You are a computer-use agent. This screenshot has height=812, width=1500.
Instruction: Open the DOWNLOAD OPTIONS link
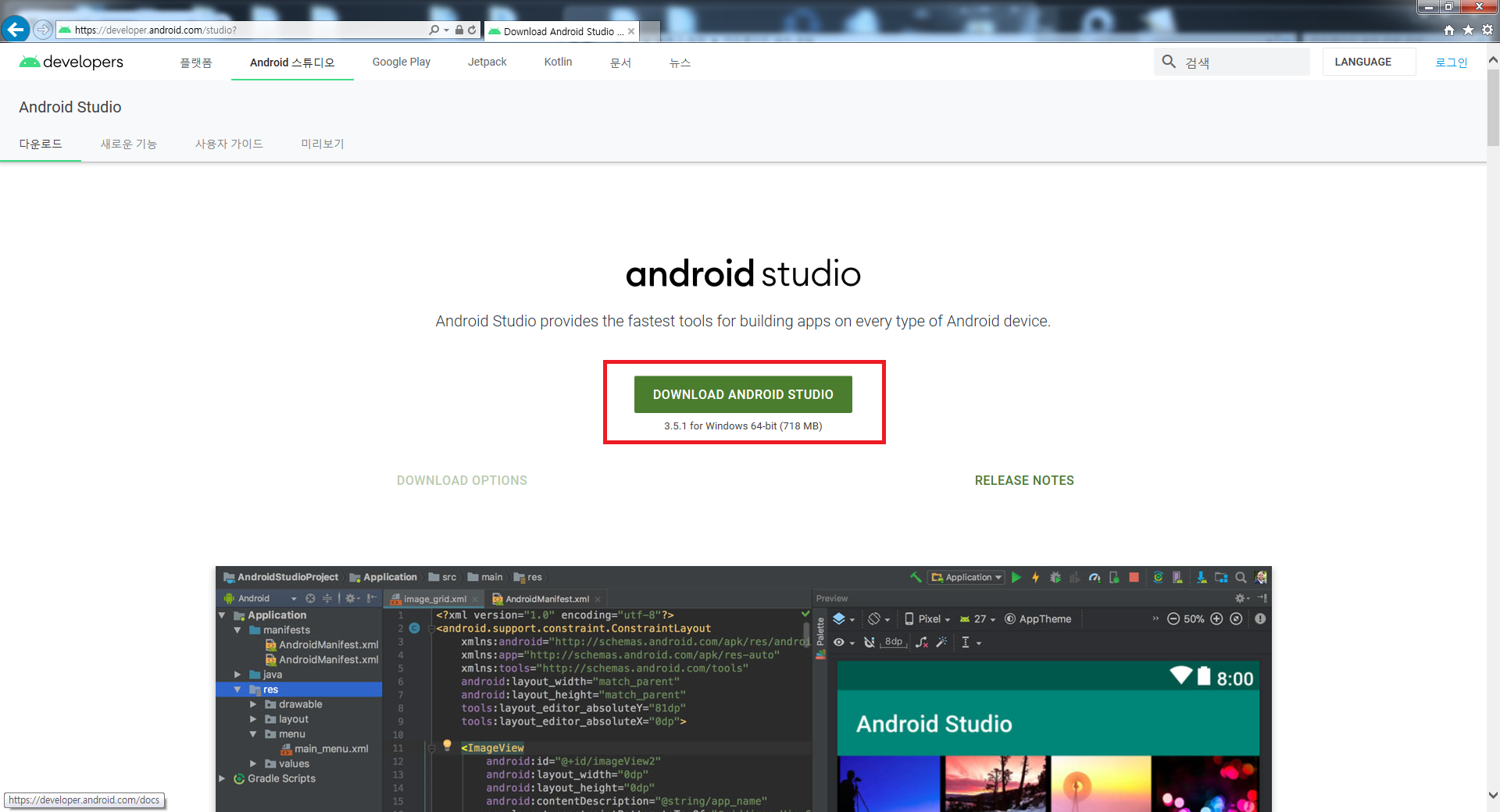pyautogui.click(x=462, y=480)
